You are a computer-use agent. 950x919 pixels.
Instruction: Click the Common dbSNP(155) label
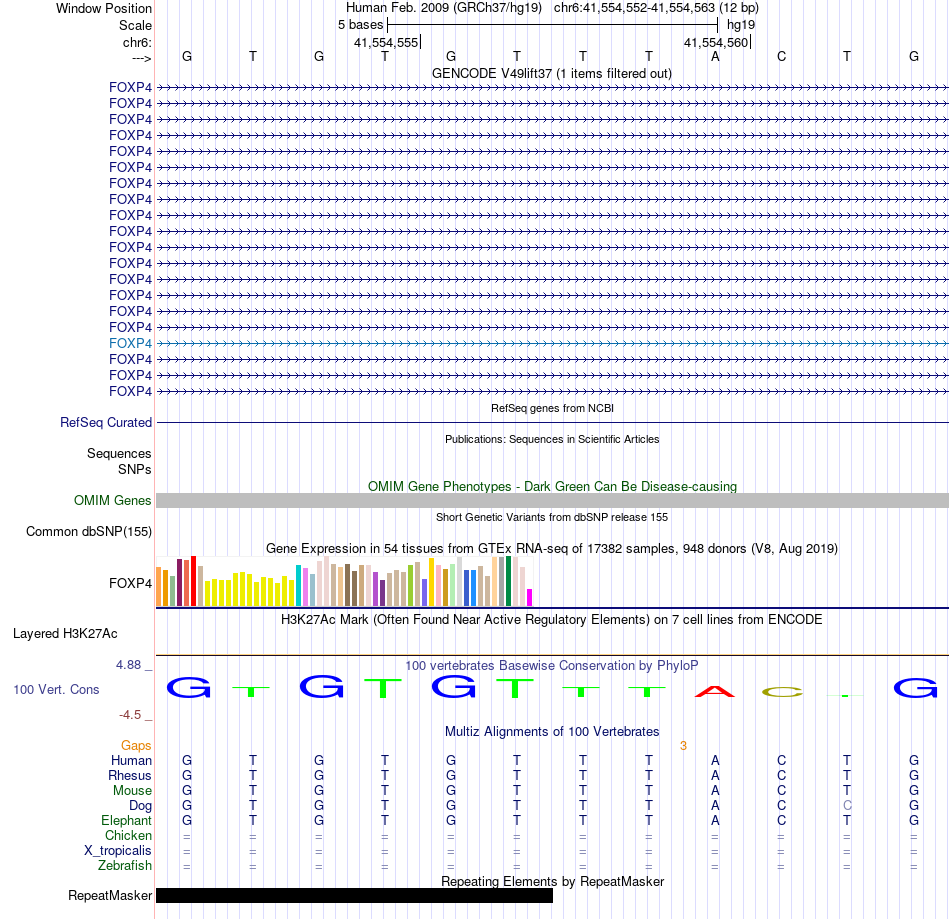click(x=88, y=531)
